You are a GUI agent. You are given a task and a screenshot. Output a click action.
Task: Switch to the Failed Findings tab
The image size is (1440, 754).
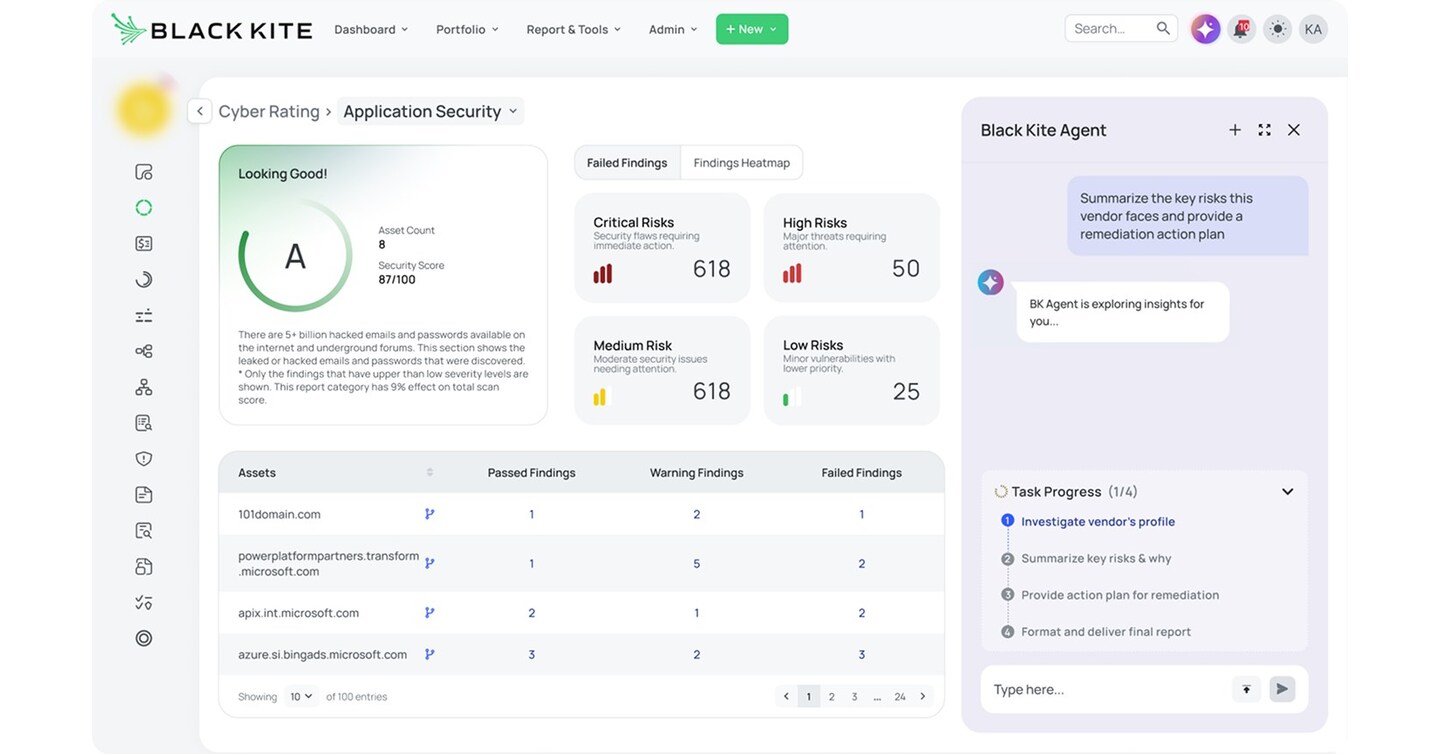[627, 163]
